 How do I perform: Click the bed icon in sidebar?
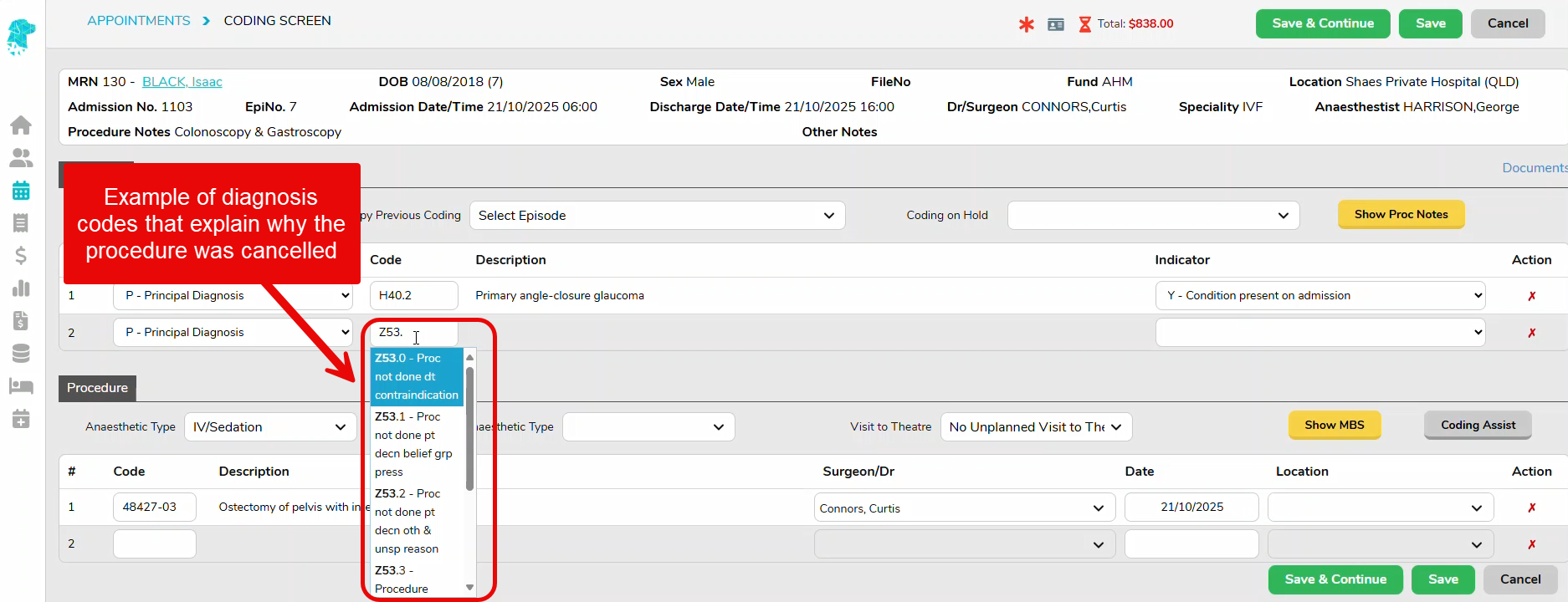tap(21, 386)
